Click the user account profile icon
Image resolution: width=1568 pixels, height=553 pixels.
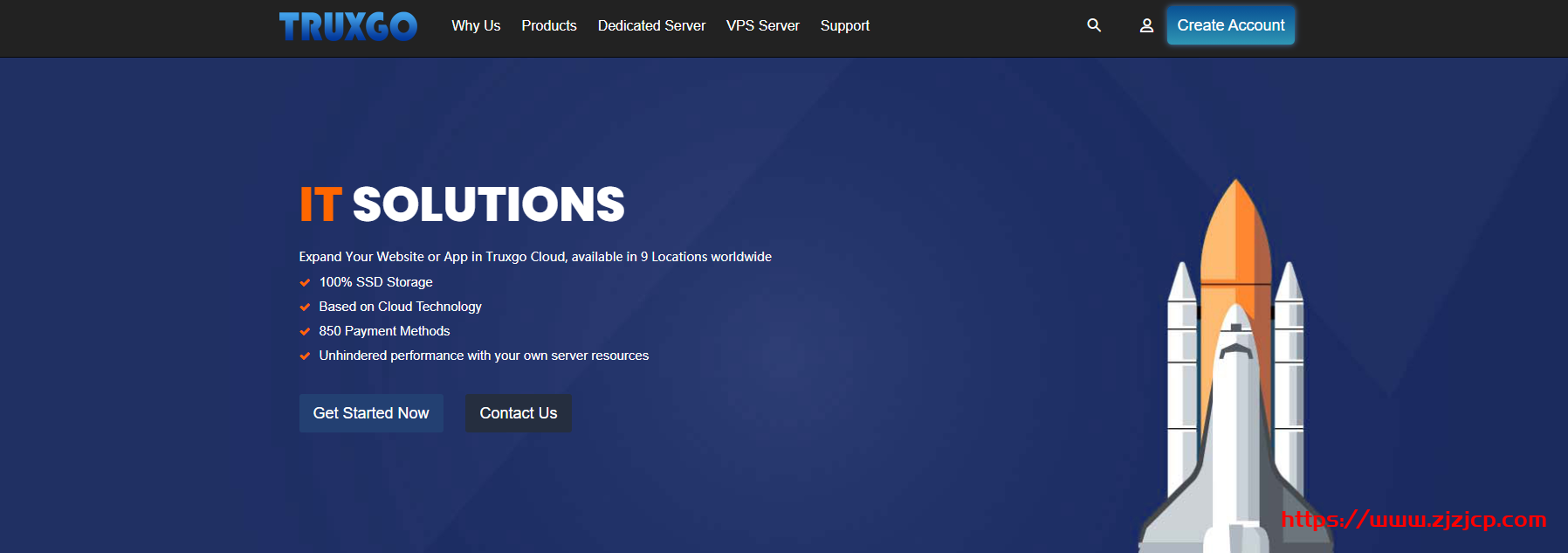pyautogui.click(x=1146, y=25)
